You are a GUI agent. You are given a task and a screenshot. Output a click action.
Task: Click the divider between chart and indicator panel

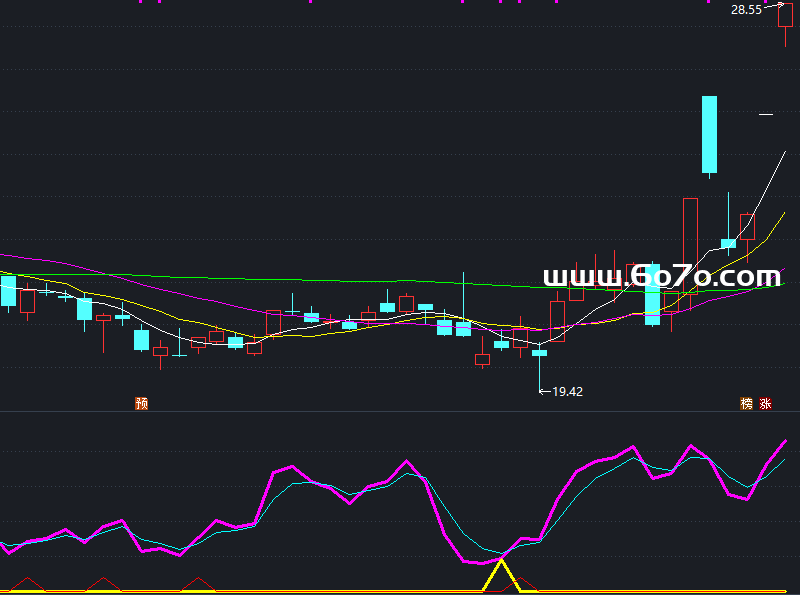(400, 411)
